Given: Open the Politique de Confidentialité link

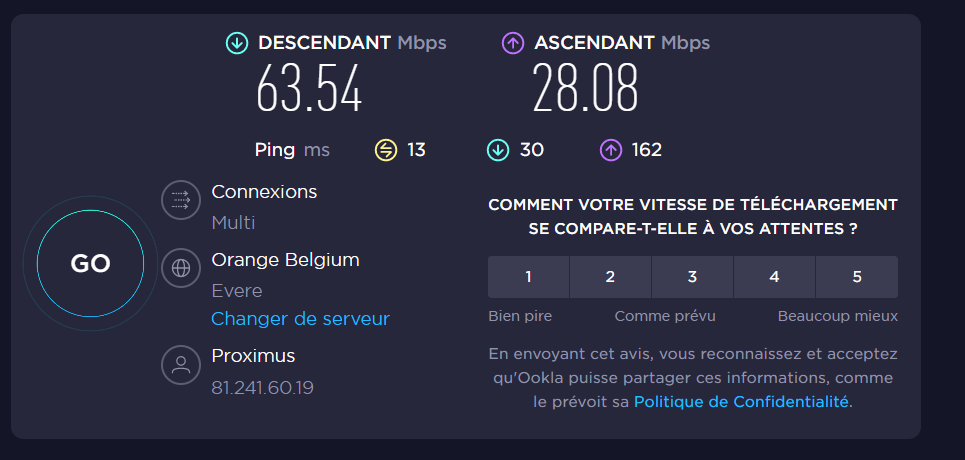Looking at the screenshot, I should [741, 402].
